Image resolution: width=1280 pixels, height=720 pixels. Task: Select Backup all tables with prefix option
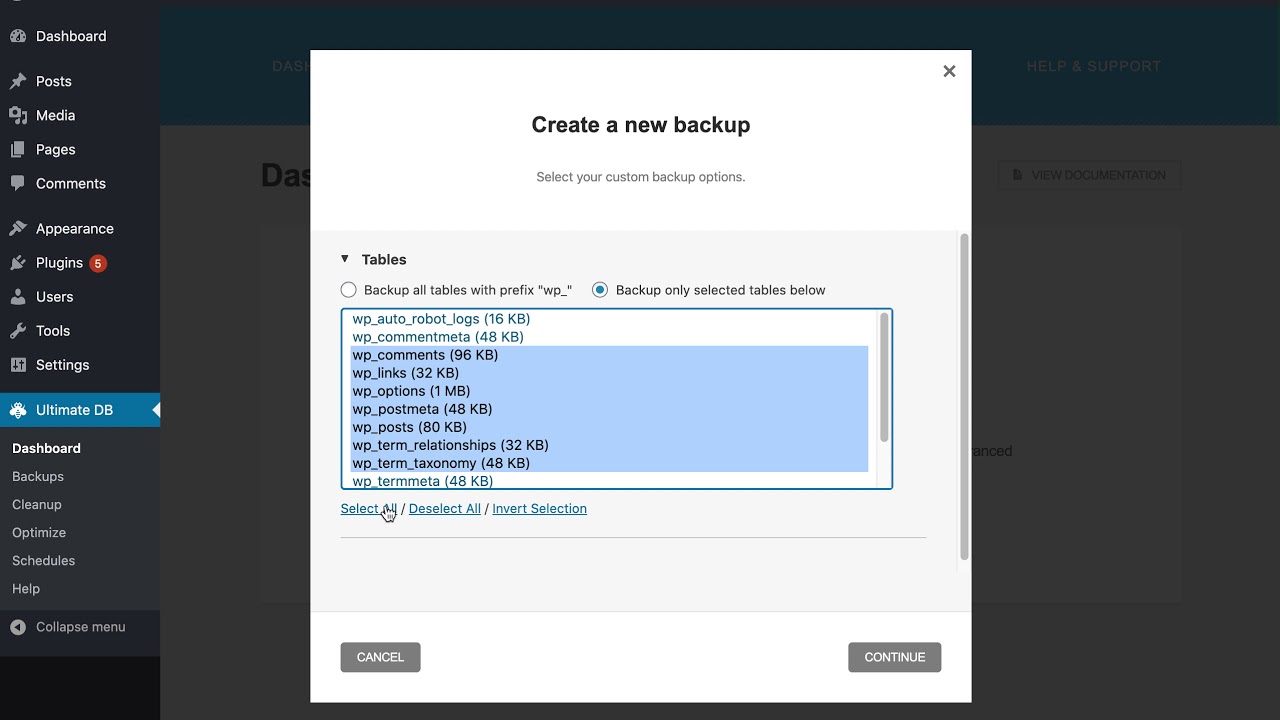click(x=348, y=290)
